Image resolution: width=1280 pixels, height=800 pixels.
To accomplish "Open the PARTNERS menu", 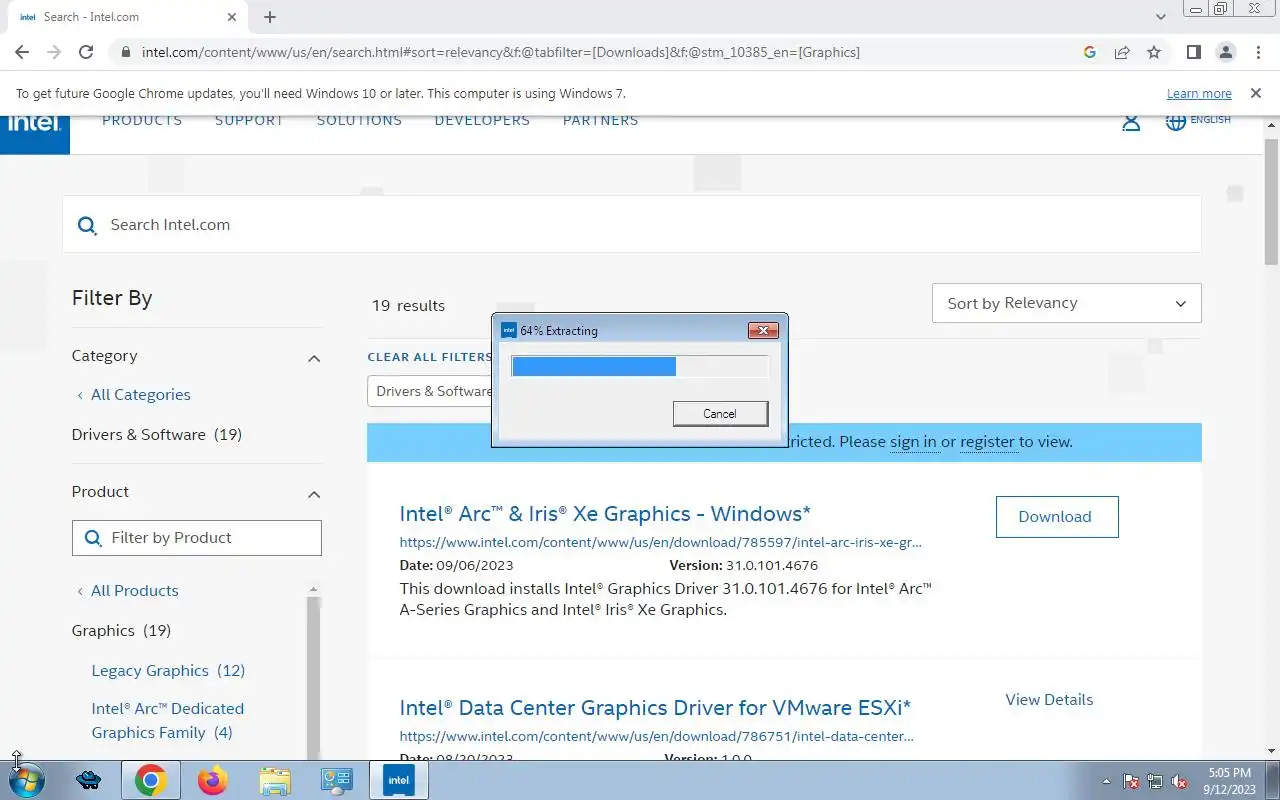I will point(600,120).
